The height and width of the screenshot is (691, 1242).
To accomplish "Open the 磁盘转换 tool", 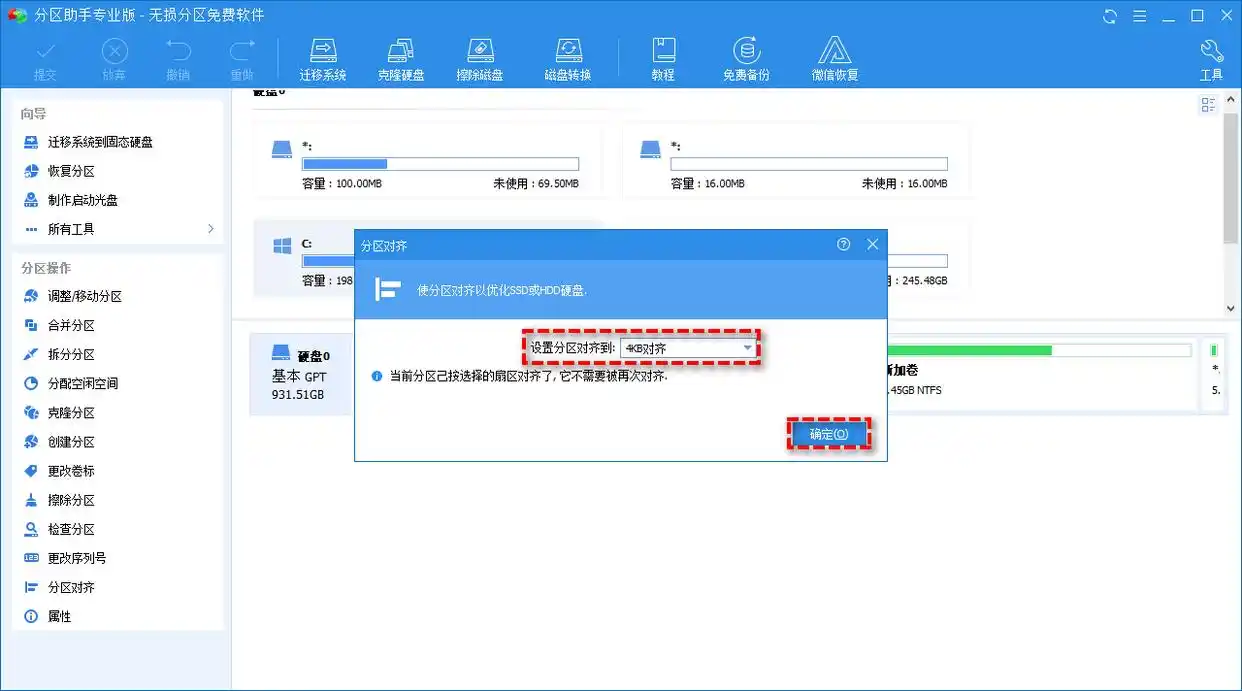I will tap(567, 57).
